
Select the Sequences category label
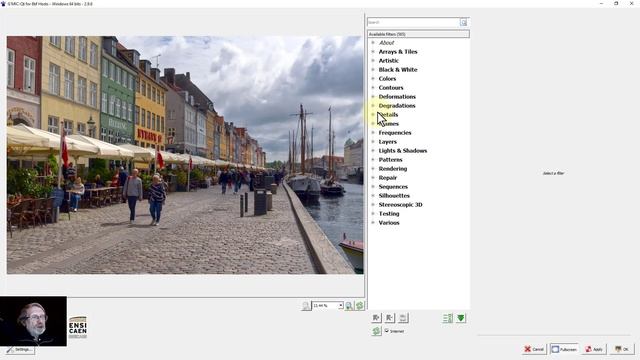pyautogui.click(x=393, y=187)
